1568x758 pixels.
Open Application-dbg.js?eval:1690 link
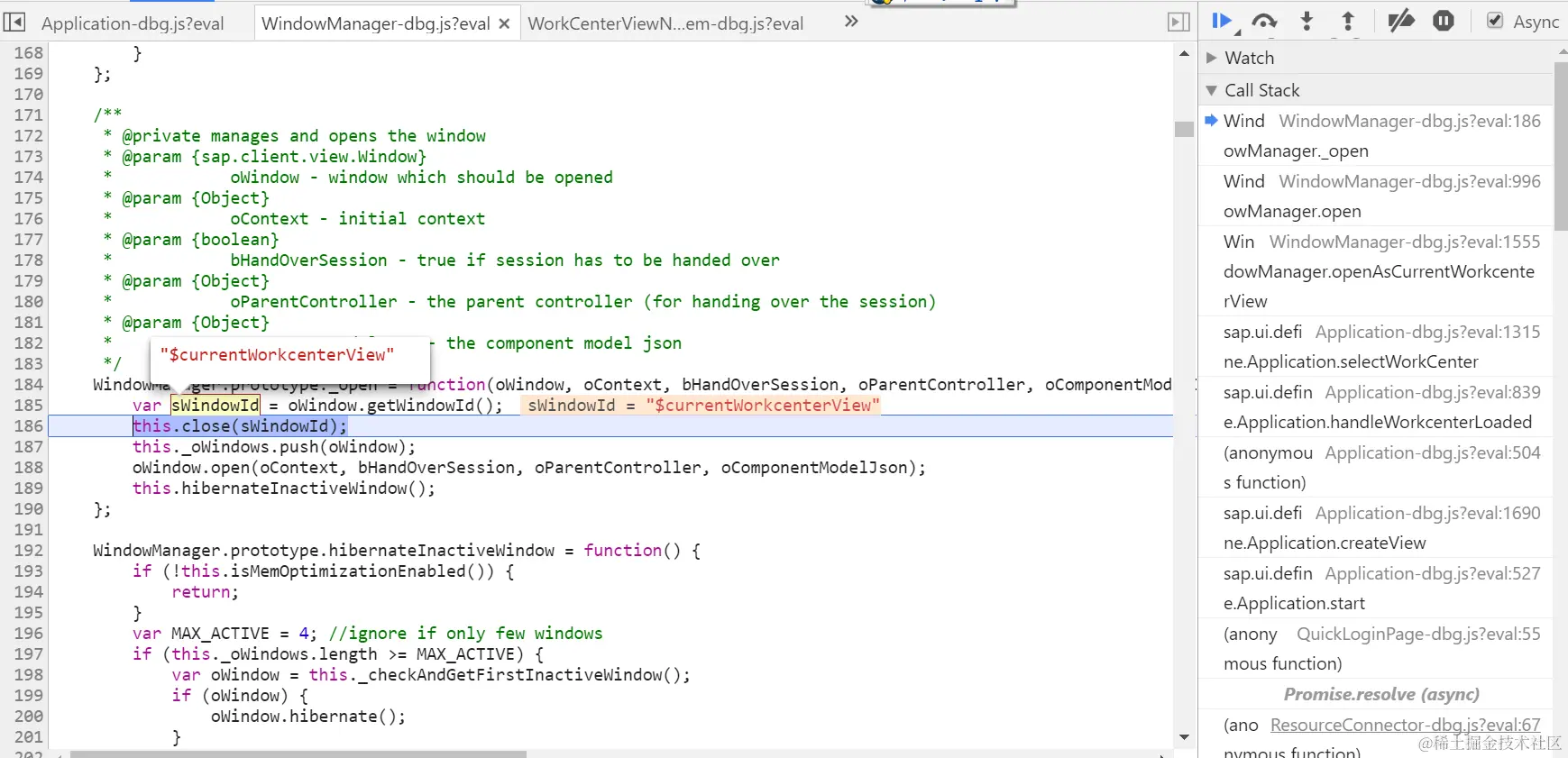(1427, 513)
